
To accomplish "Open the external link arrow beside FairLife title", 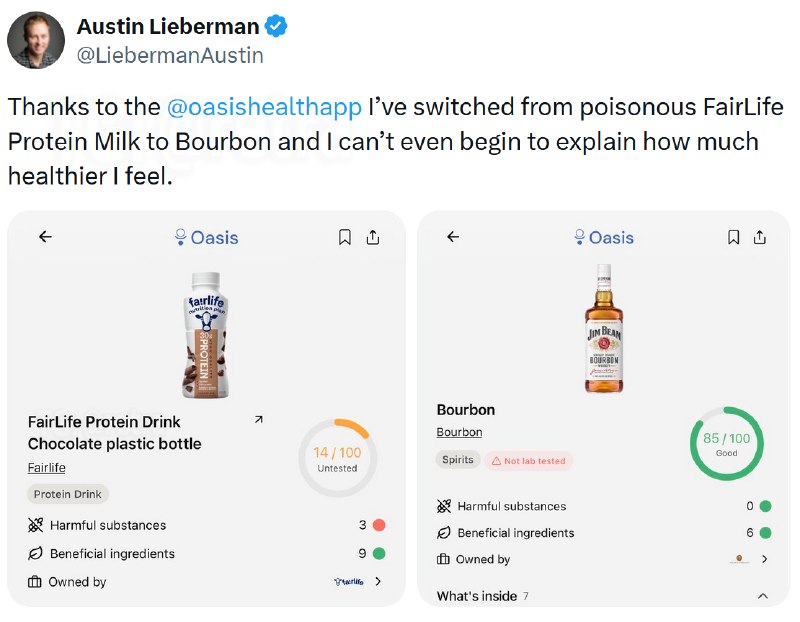I will (259, 419).
